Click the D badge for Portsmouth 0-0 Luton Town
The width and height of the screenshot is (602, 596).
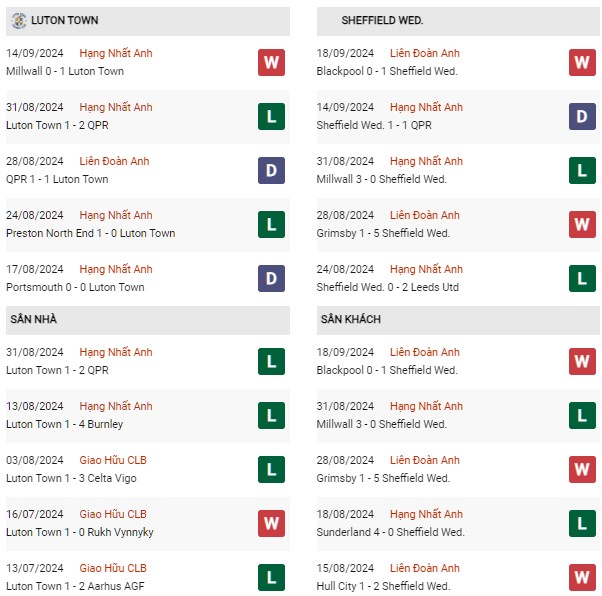pos(271,278)
